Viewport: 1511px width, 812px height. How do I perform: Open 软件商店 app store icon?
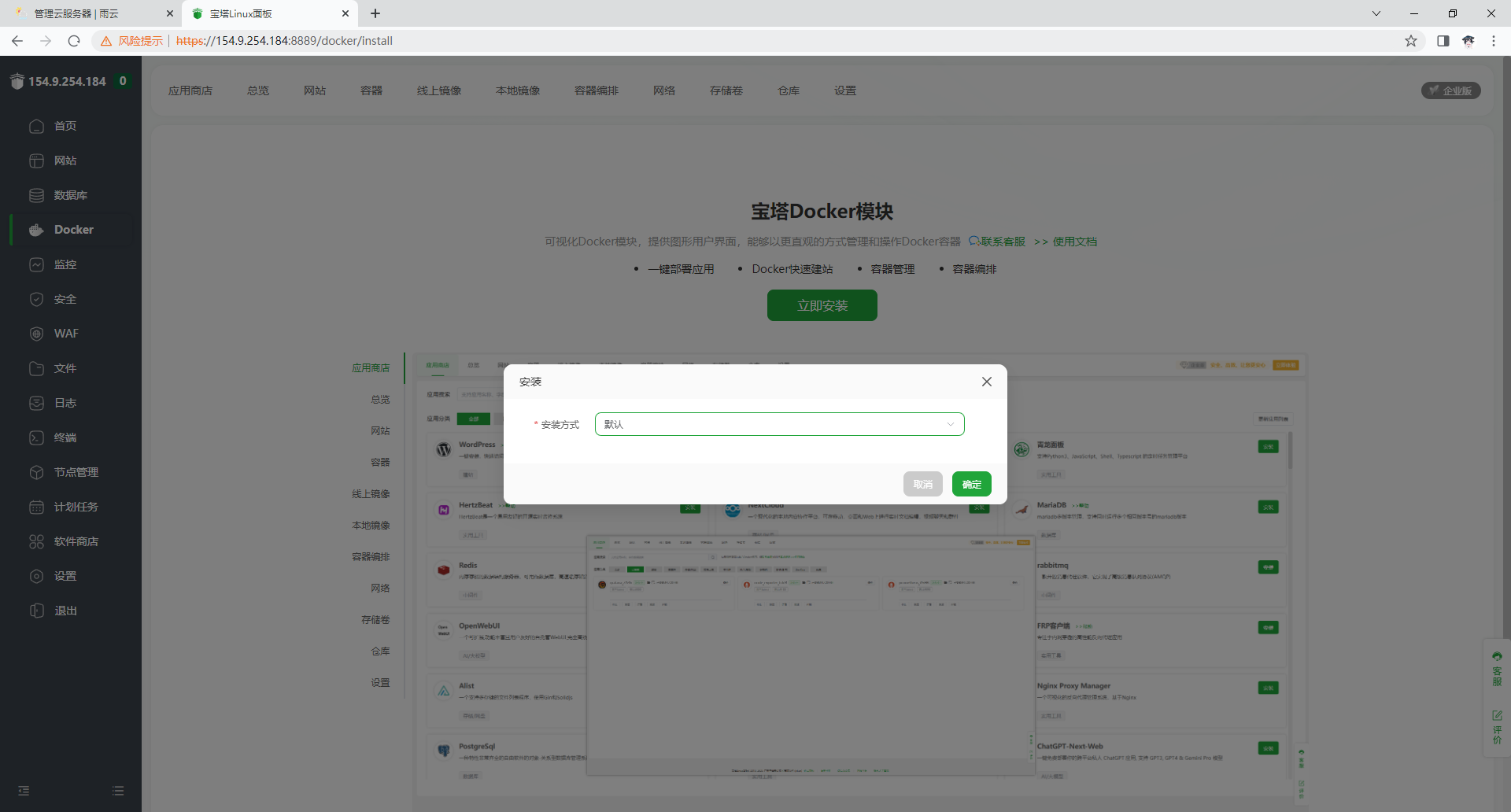click(x=36, y=541)
